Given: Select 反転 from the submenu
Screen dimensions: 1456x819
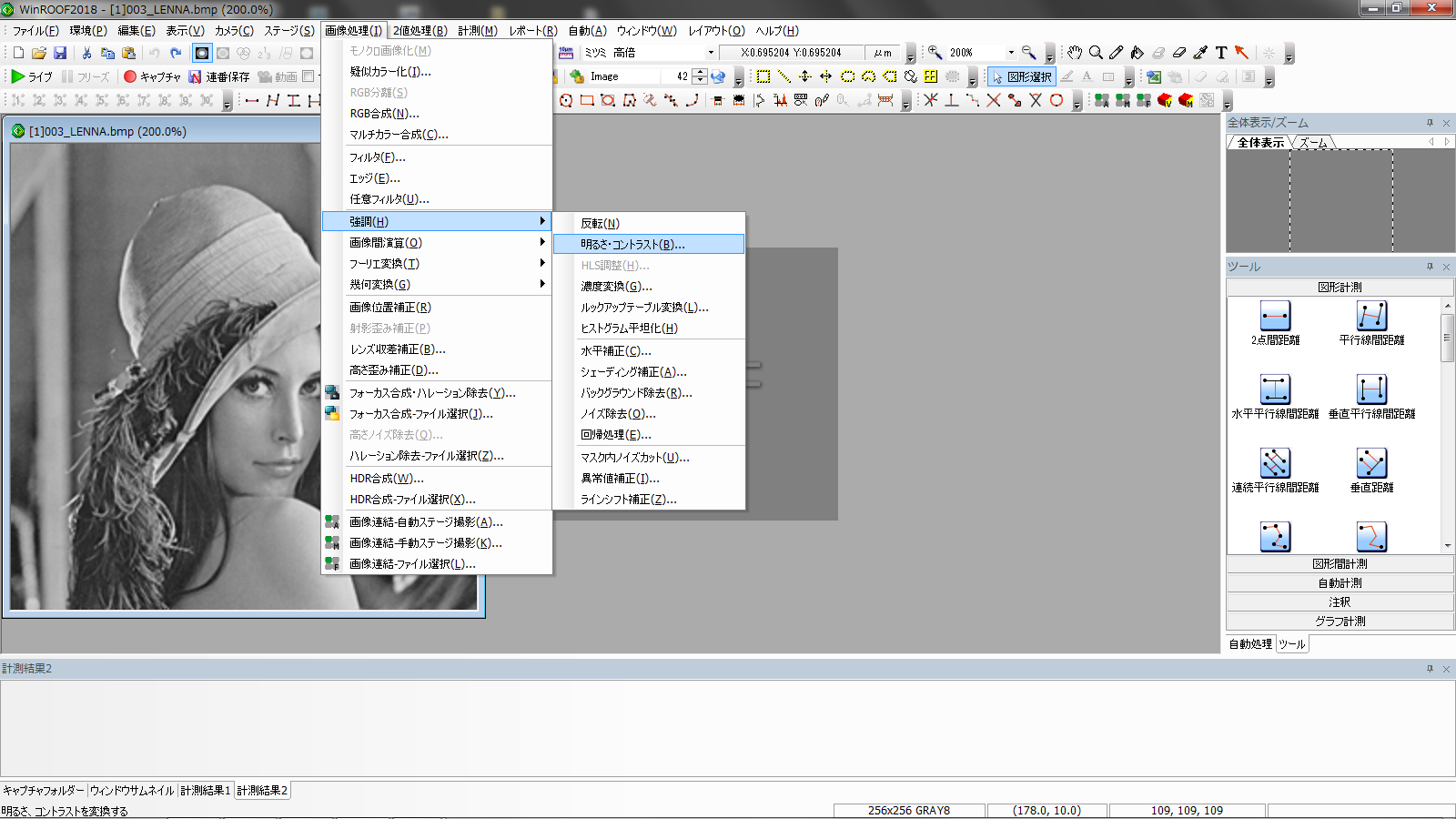Looking at the screenshot, I should click(649, 223).
